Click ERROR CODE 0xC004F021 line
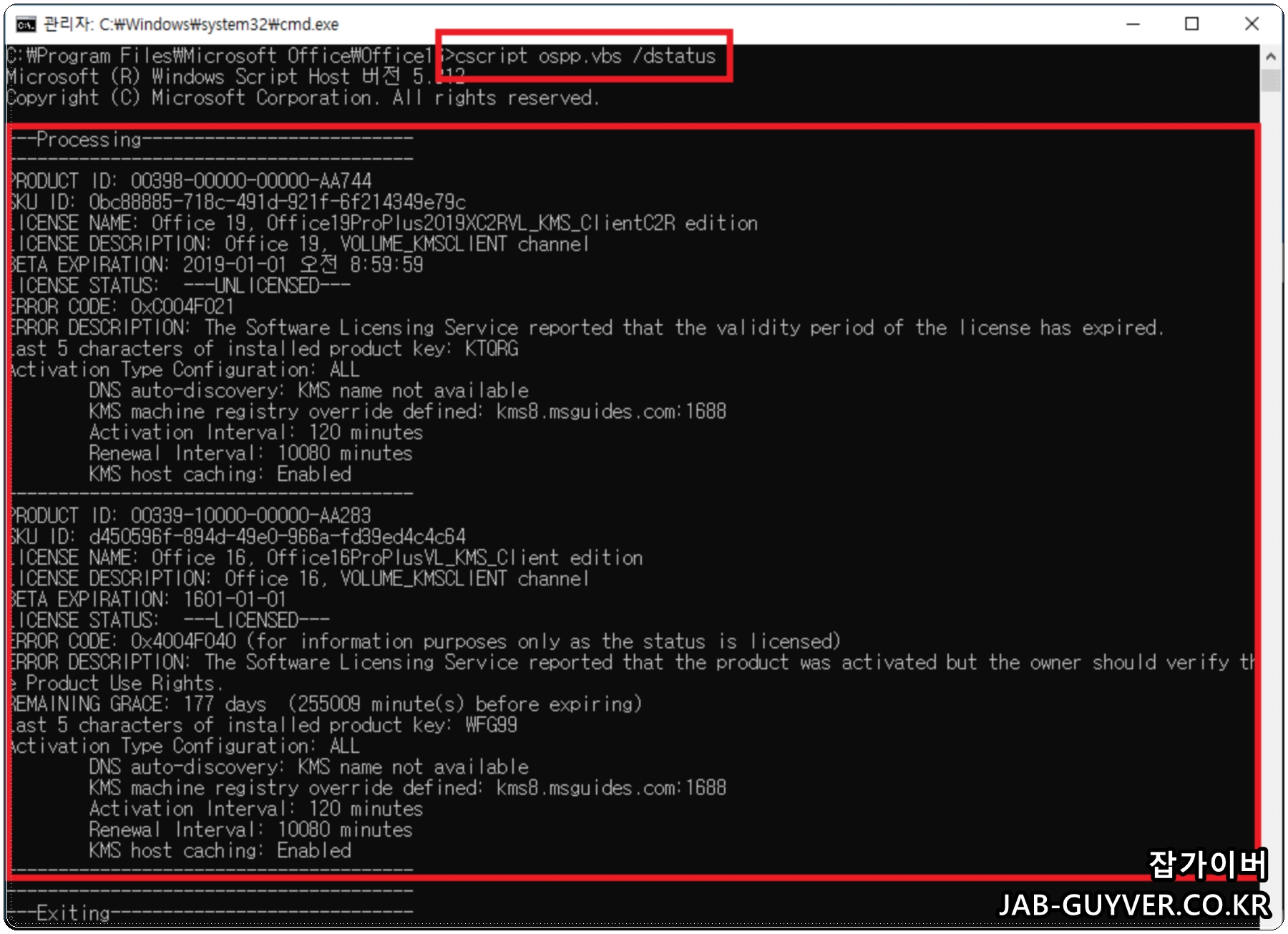 point(122,306)
